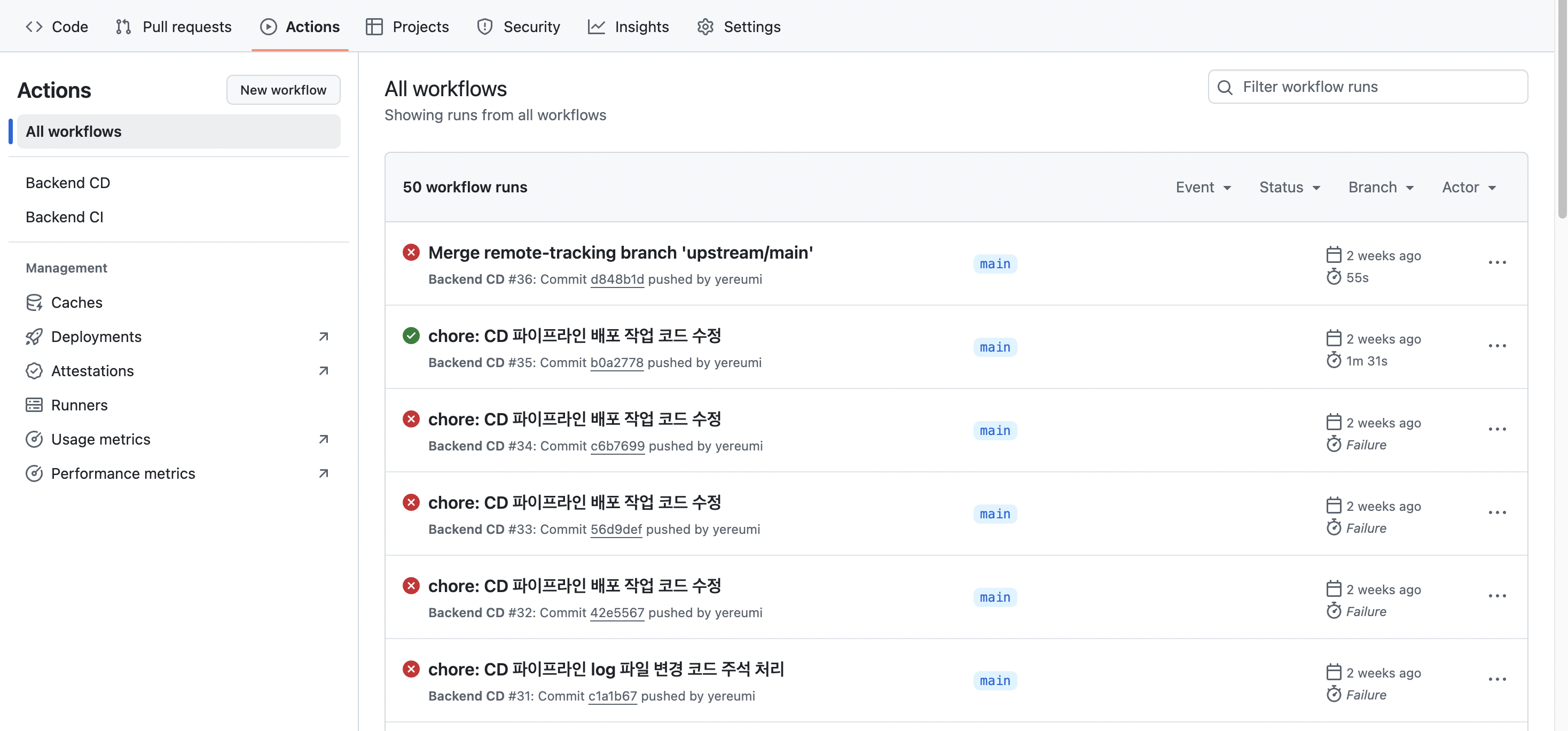Open the three-dot menu for run #34

[x=1497, y=430]
